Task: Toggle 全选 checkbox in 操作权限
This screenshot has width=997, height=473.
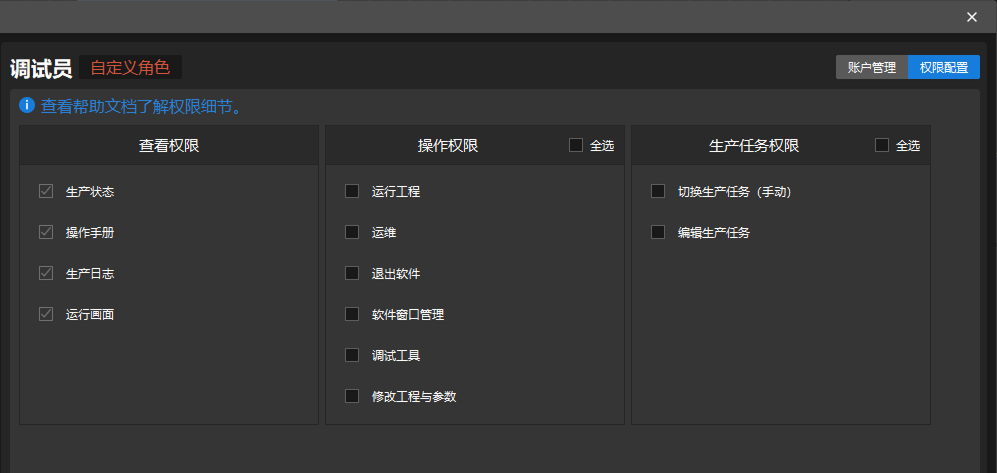Action: [576, 145]
